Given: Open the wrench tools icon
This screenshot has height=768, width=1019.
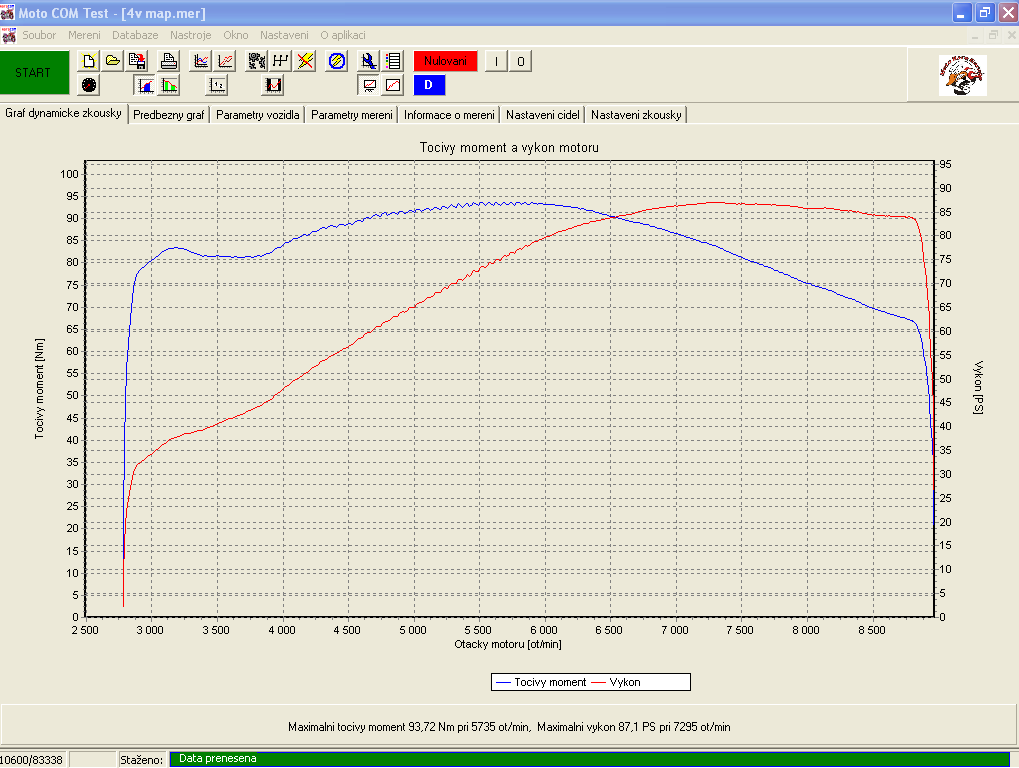Looking at the screenshot, I should tap(369, 60).
